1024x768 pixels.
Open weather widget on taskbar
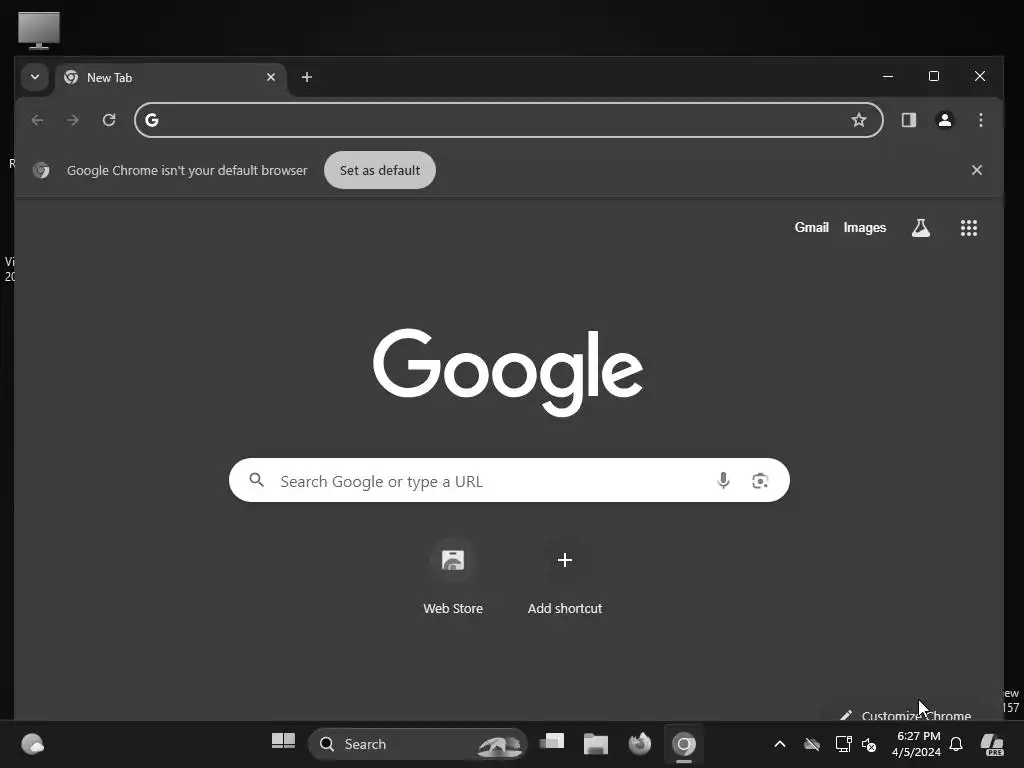pyautogui.click(x=33, y=744)
